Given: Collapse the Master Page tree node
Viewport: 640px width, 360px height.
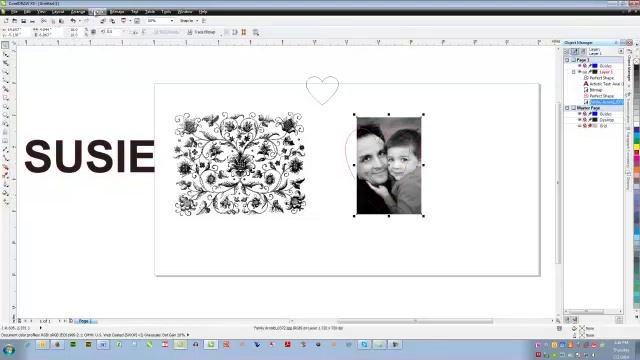Looking at the screenshot, I should [567, 108].
